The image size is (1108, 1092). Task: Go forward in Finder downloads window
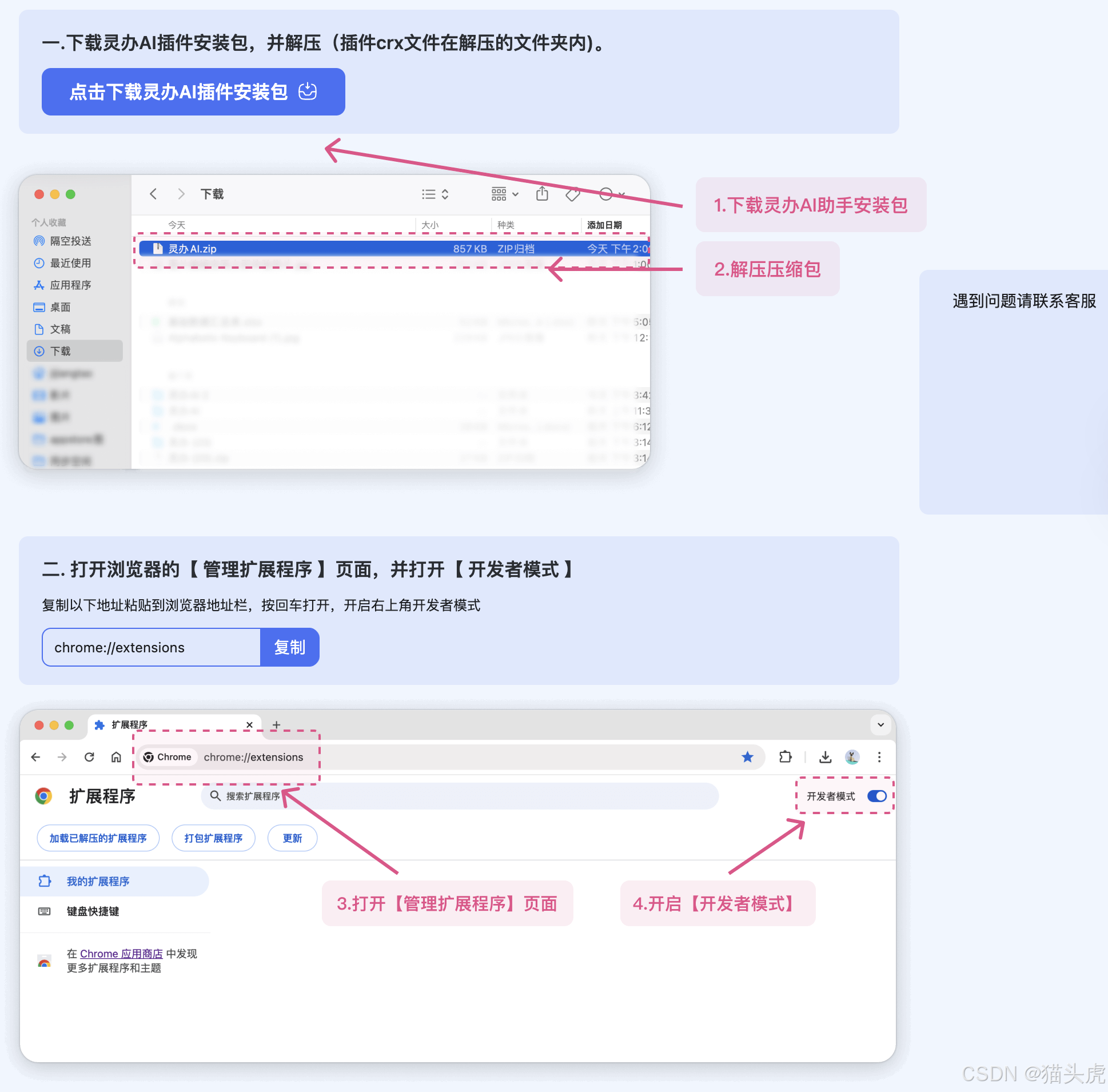tap(181, 194)
